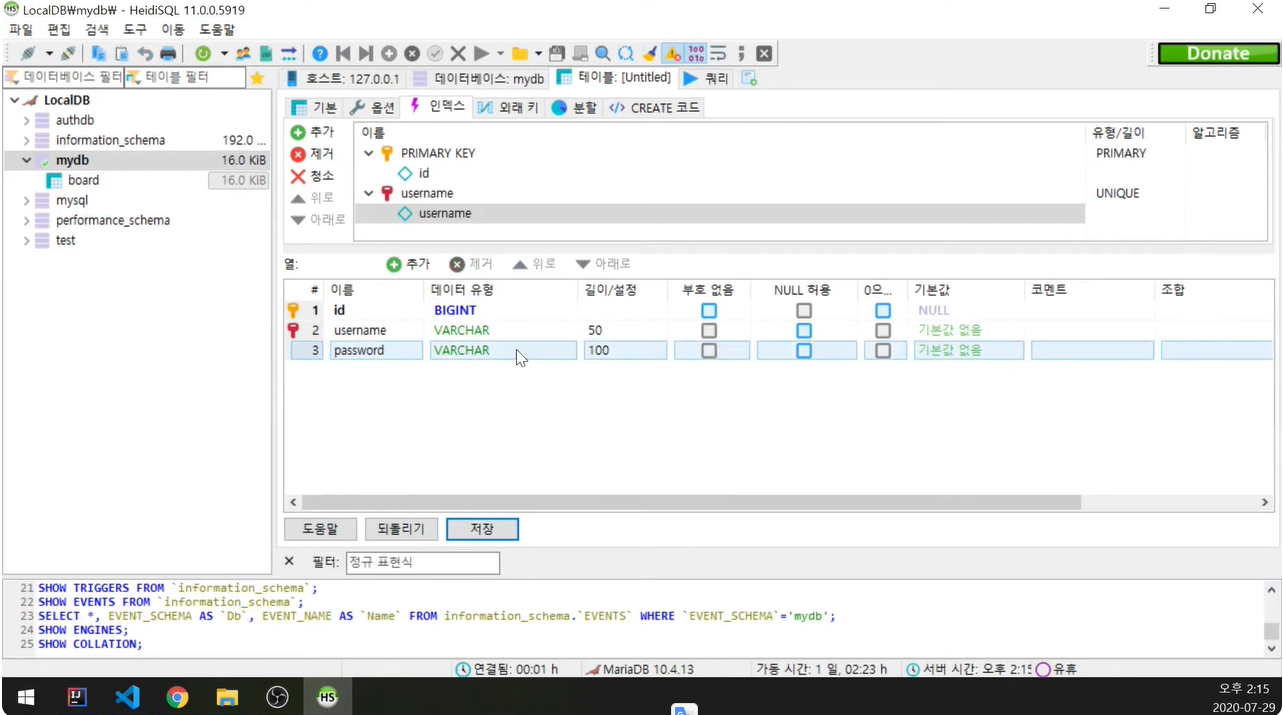Click the yellow star favorites icon
This screenshot has height=715, width=1283.
point(257,77)
